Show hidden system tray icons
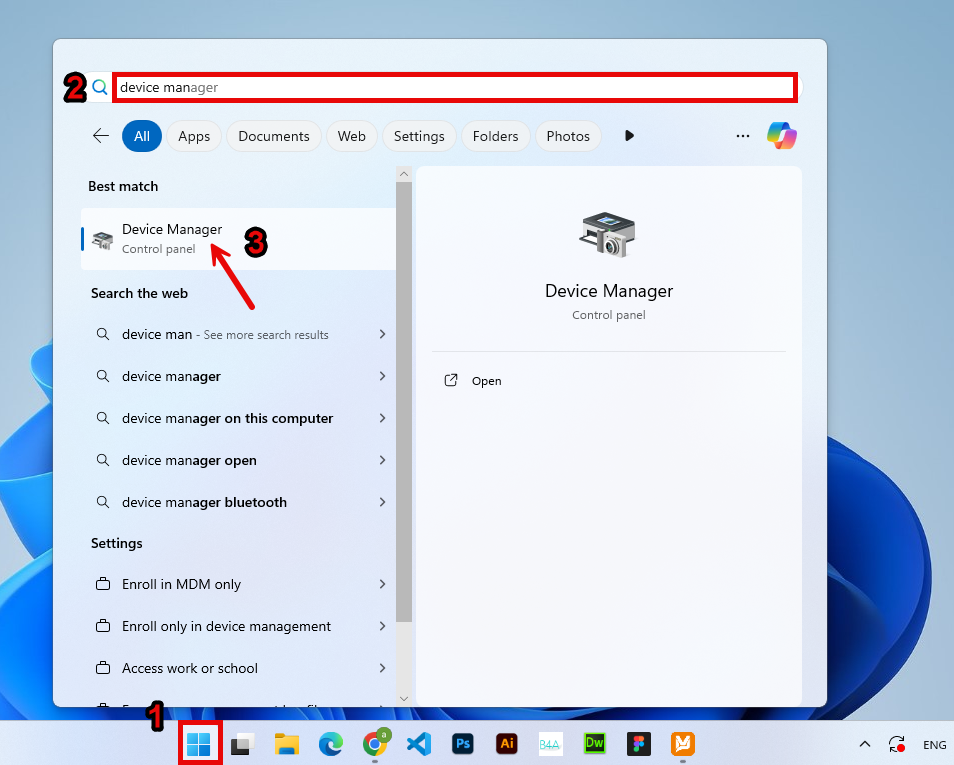Viewport: 954px width, 765px height. [865, 745]
